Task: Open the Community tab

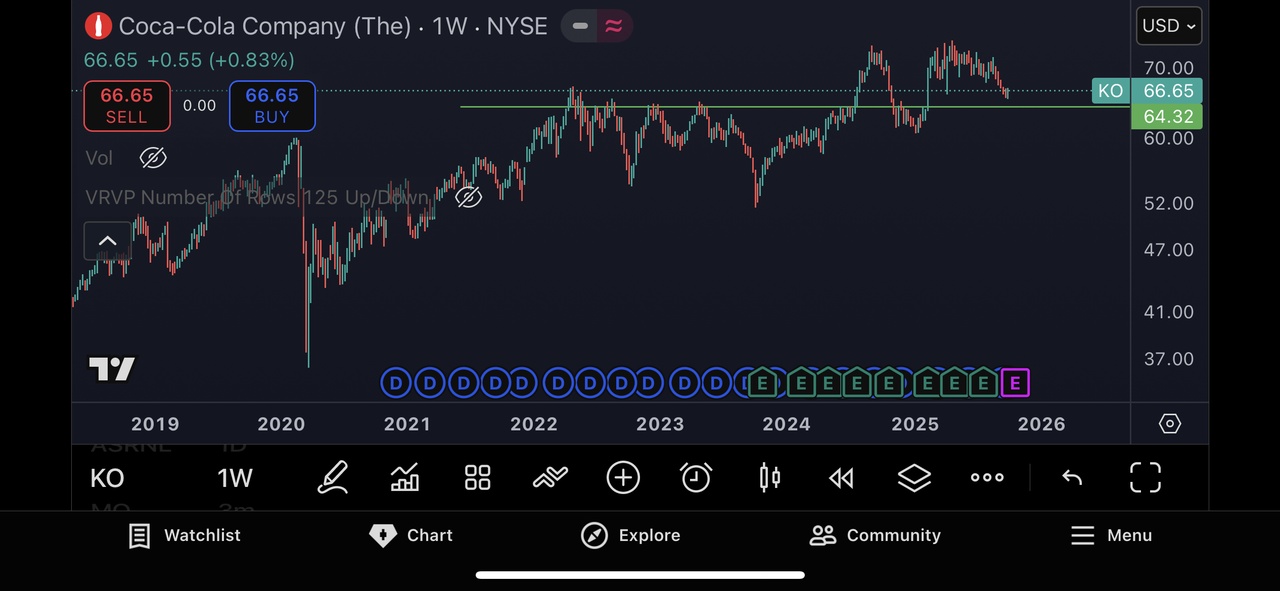Action: 875,535
